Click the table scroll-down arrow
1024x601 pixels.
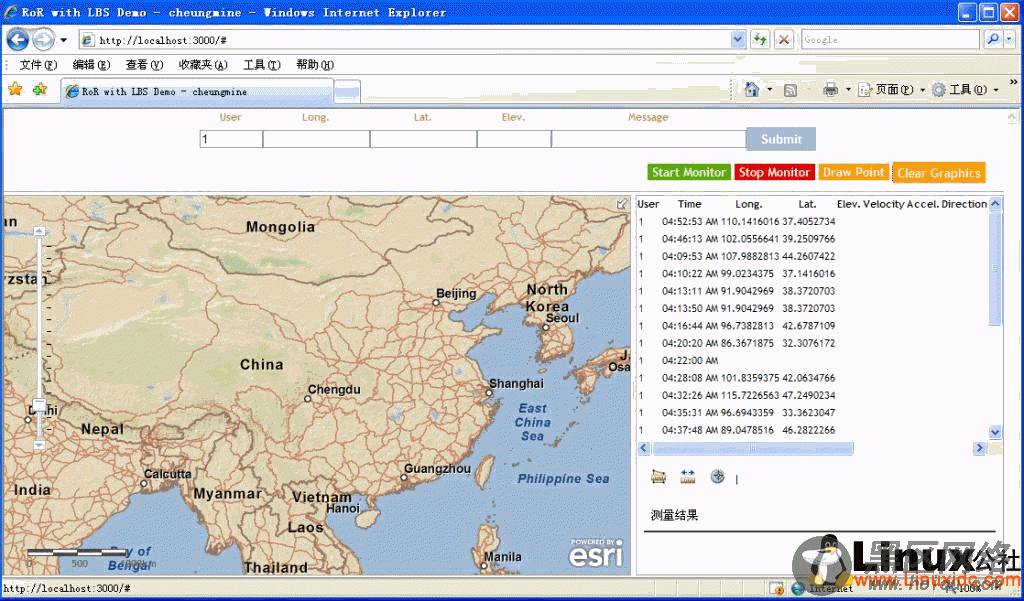[x=995, y=432]
